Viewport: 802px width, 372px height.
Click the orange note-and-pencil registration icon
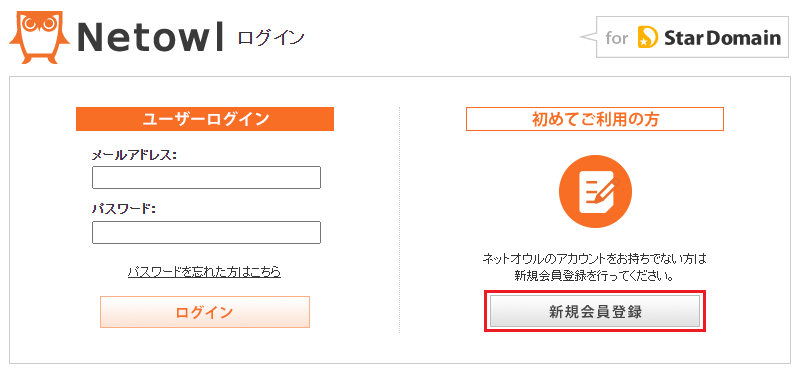595,191
